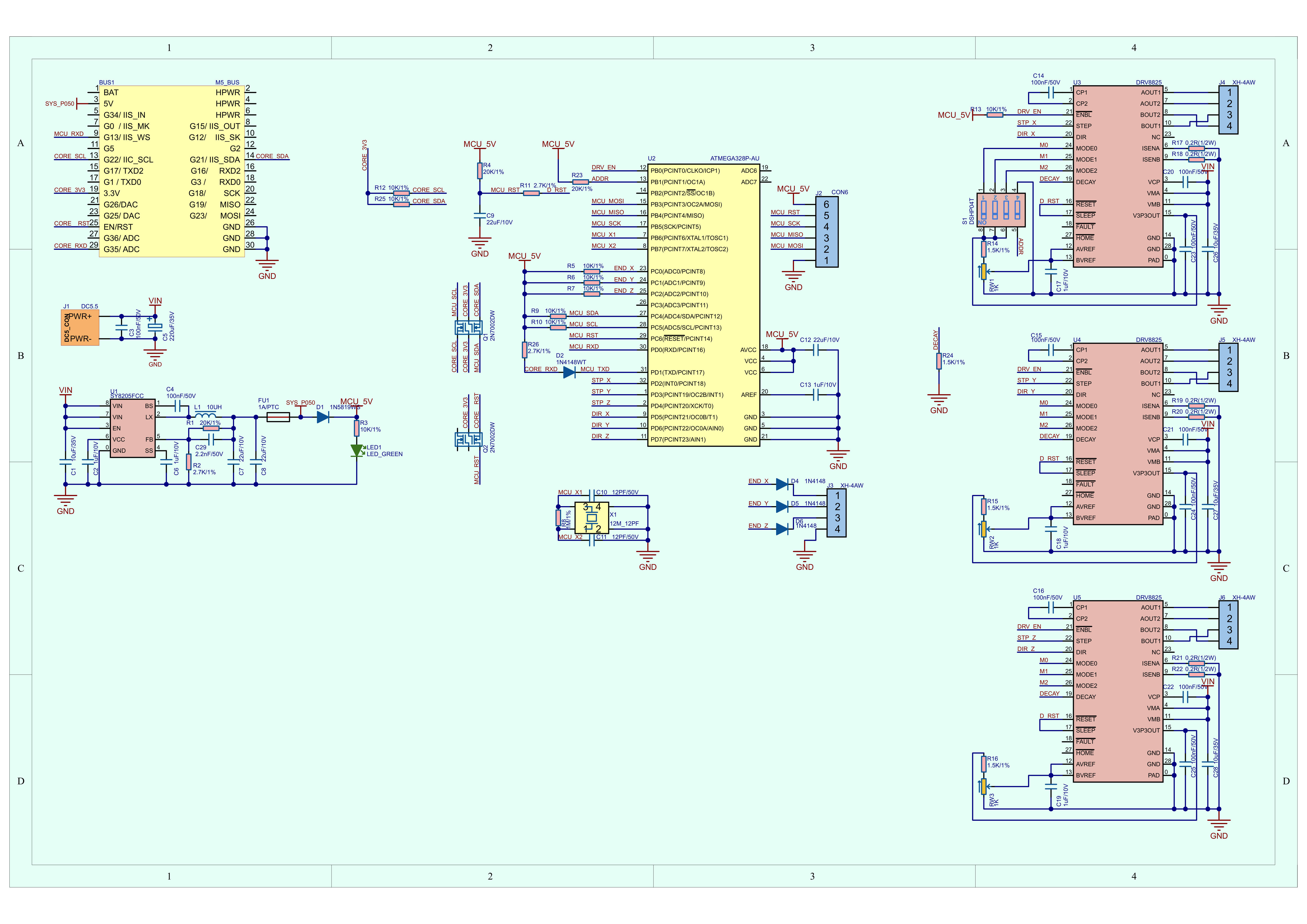Click the 'MCU_TXD' net label
Screen dimensions: 1307x924
point(595,369)
